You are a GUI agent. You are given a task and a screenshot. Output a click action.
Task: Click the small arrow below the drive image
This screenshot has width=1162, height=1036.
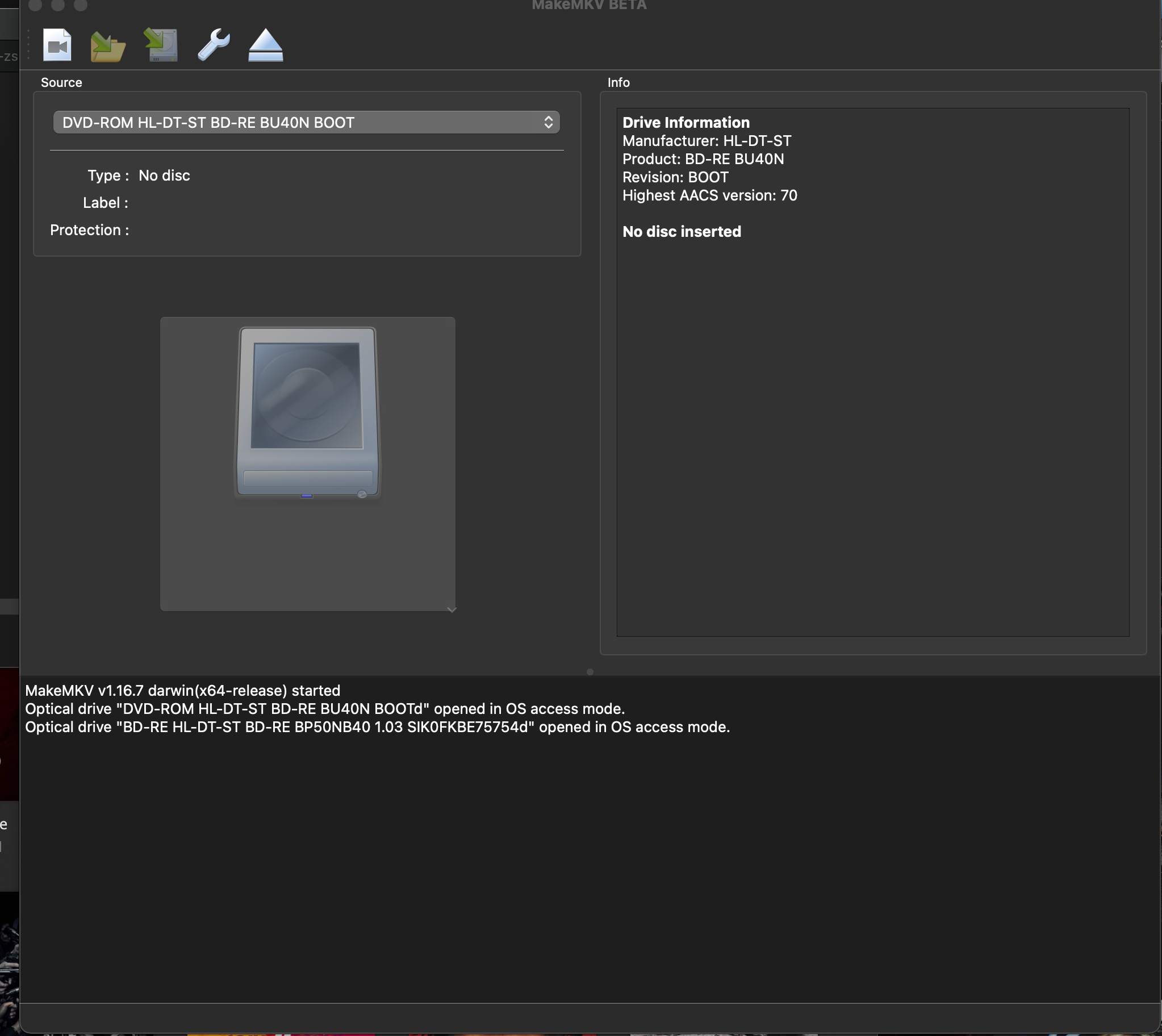point(452,609)
